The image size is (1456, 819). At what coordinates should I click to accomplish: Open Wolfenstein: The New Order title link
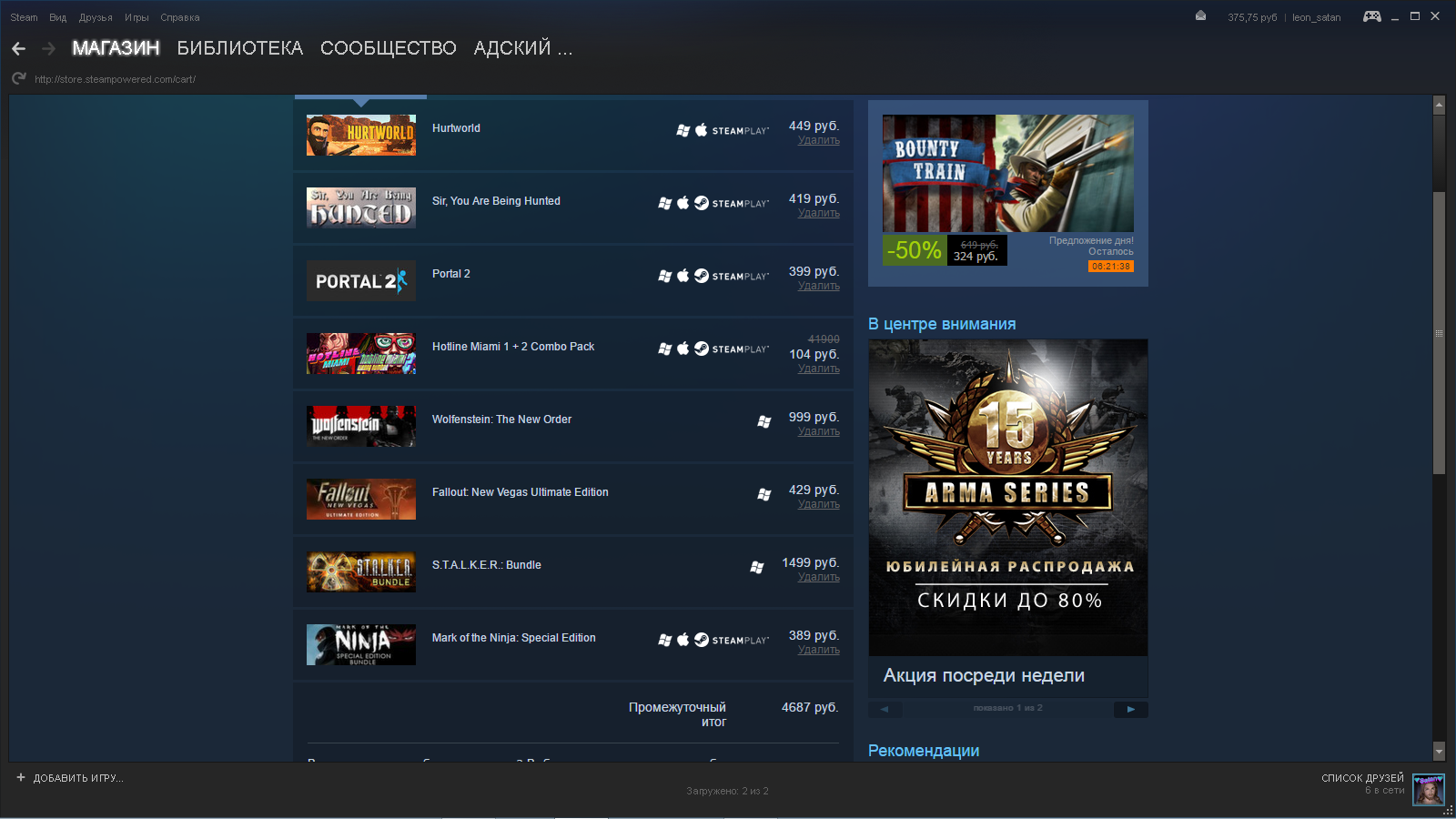pyautogui.click(x=501, y=420)
